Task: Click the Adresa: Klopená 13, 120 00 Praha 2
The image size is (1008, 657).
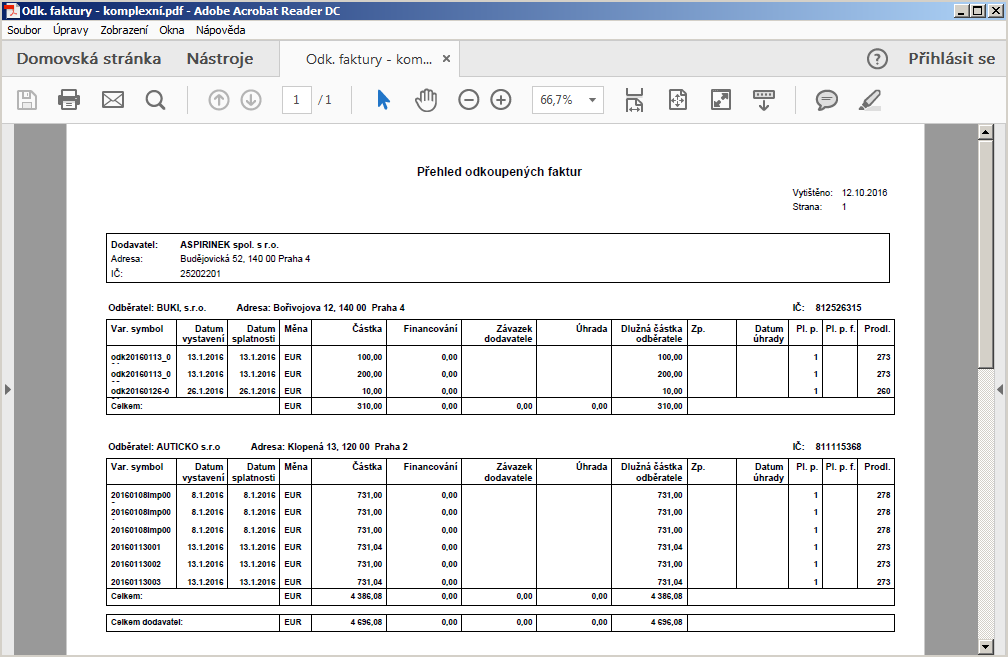Action: [x=329, y=447]
